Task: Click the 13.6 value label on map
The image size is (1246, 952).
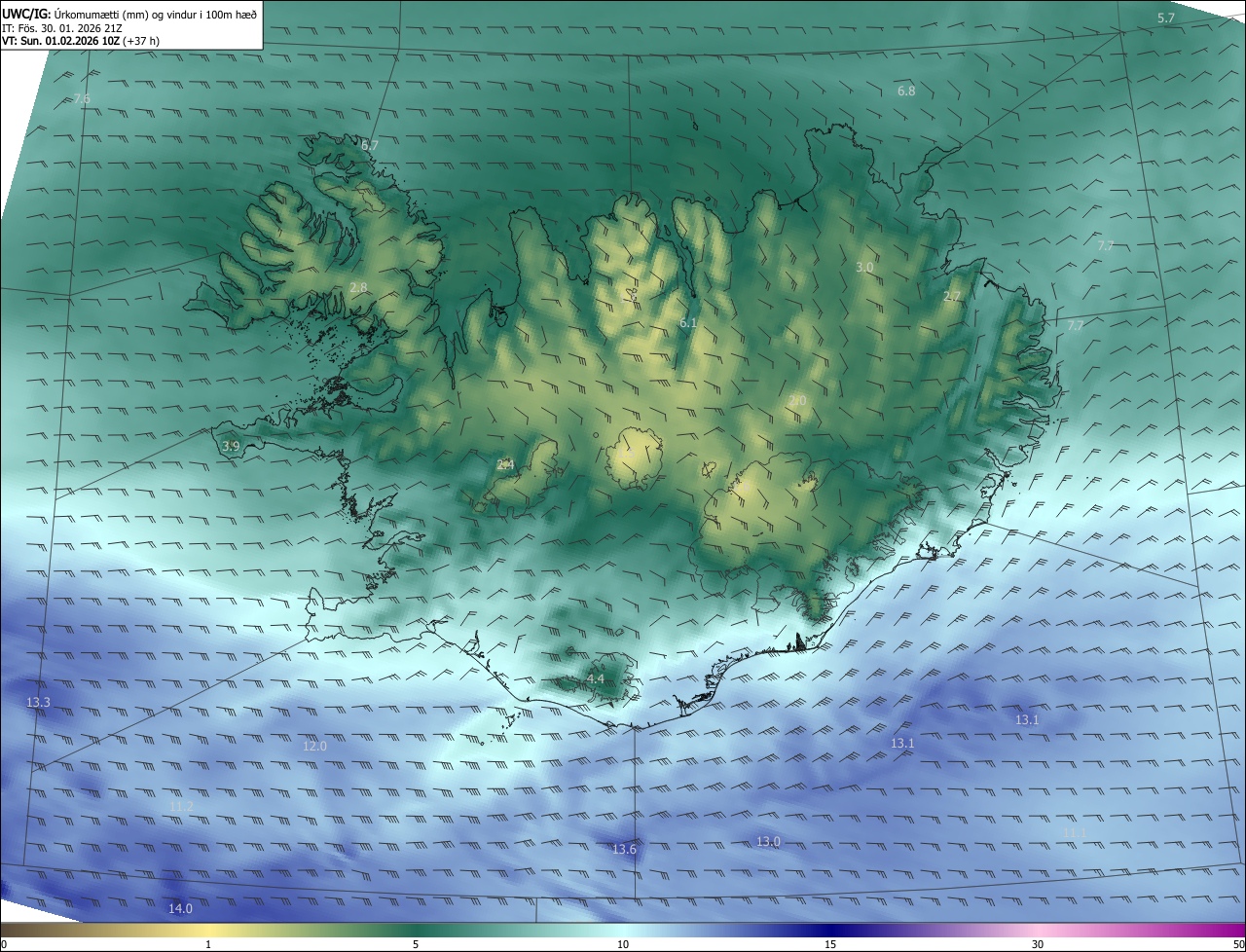Action: click(624, 849)
